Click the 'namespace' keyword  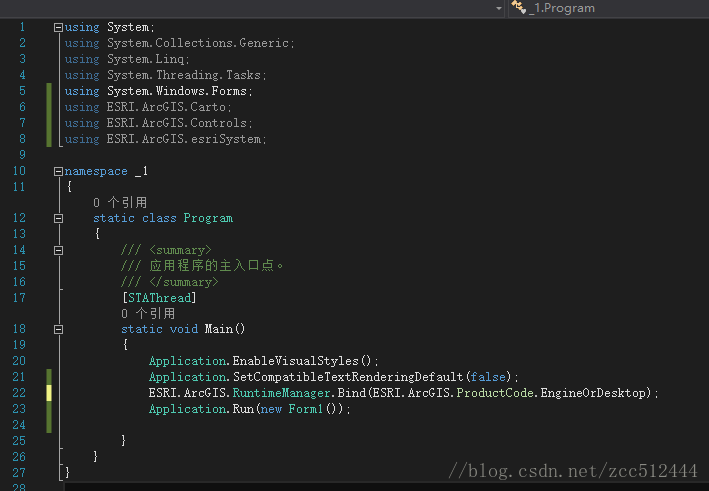pyautogui.click(x=96, y=171)
